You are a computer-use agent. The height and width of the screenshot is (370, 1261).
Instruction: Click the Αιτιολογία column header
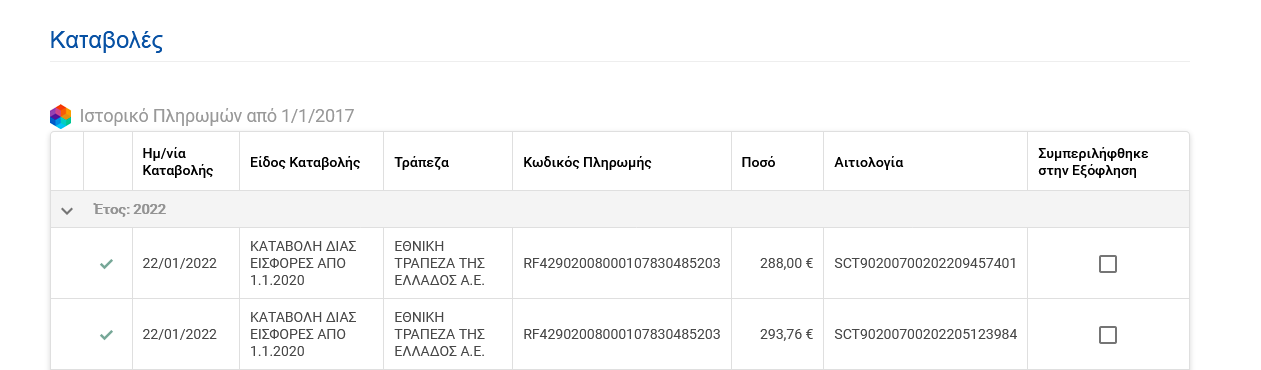(x=869, y=162)
